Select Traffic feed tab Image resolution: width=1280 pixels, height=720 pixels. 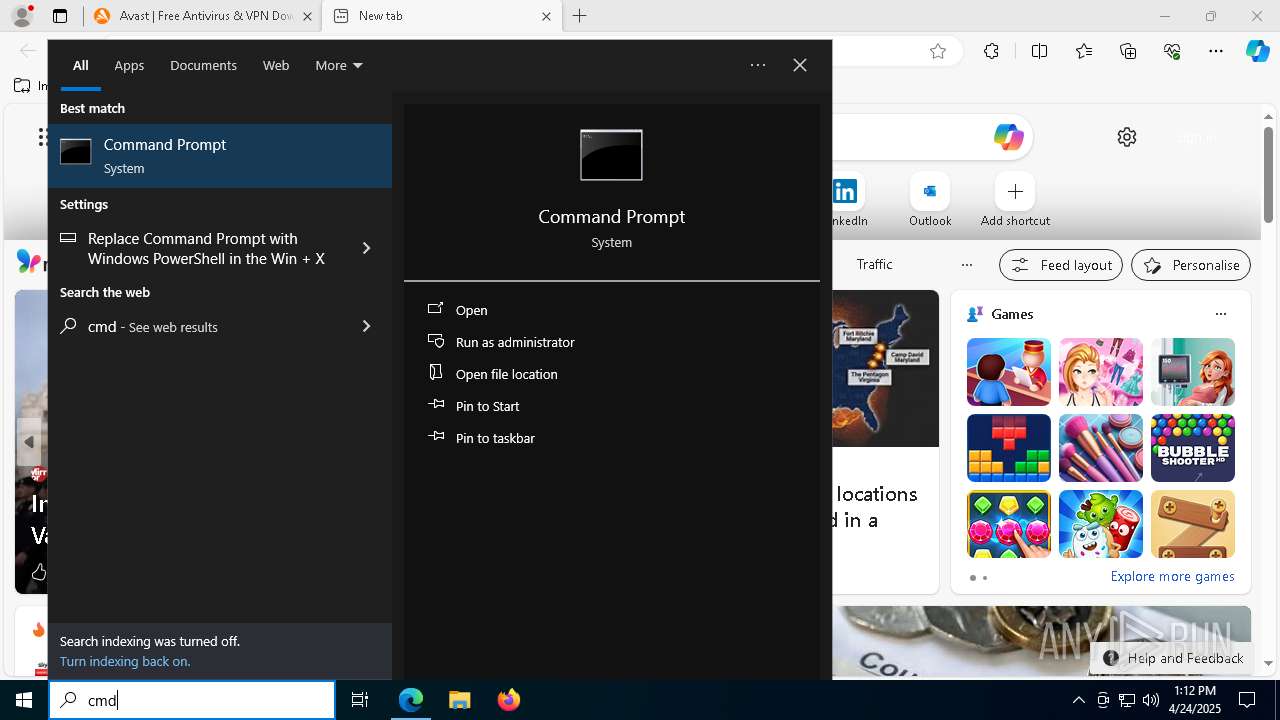coord(874,264)
